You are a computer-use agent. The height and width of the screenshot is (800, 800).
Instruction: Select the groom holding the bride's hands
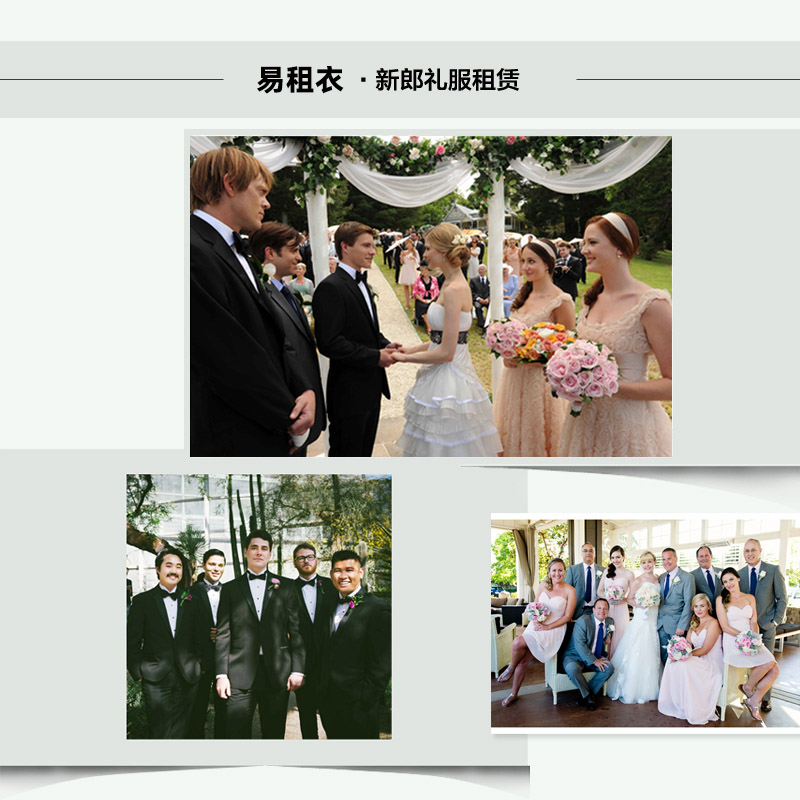pos(350,330)
